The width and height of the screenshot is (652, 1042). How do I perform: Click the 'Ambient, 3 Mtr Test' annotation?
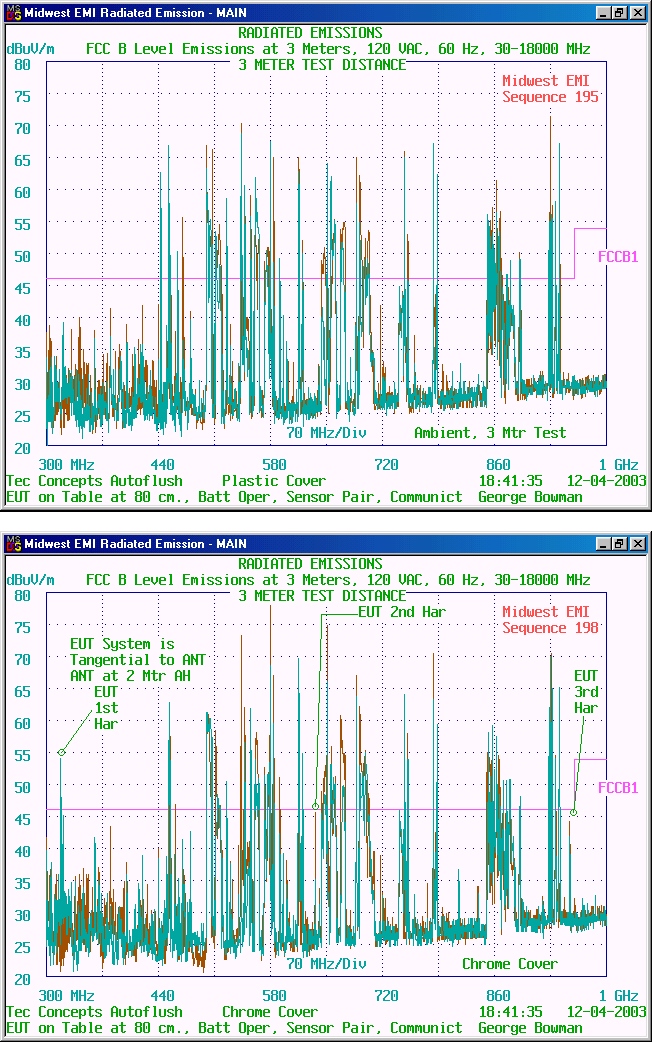[490, 433]
